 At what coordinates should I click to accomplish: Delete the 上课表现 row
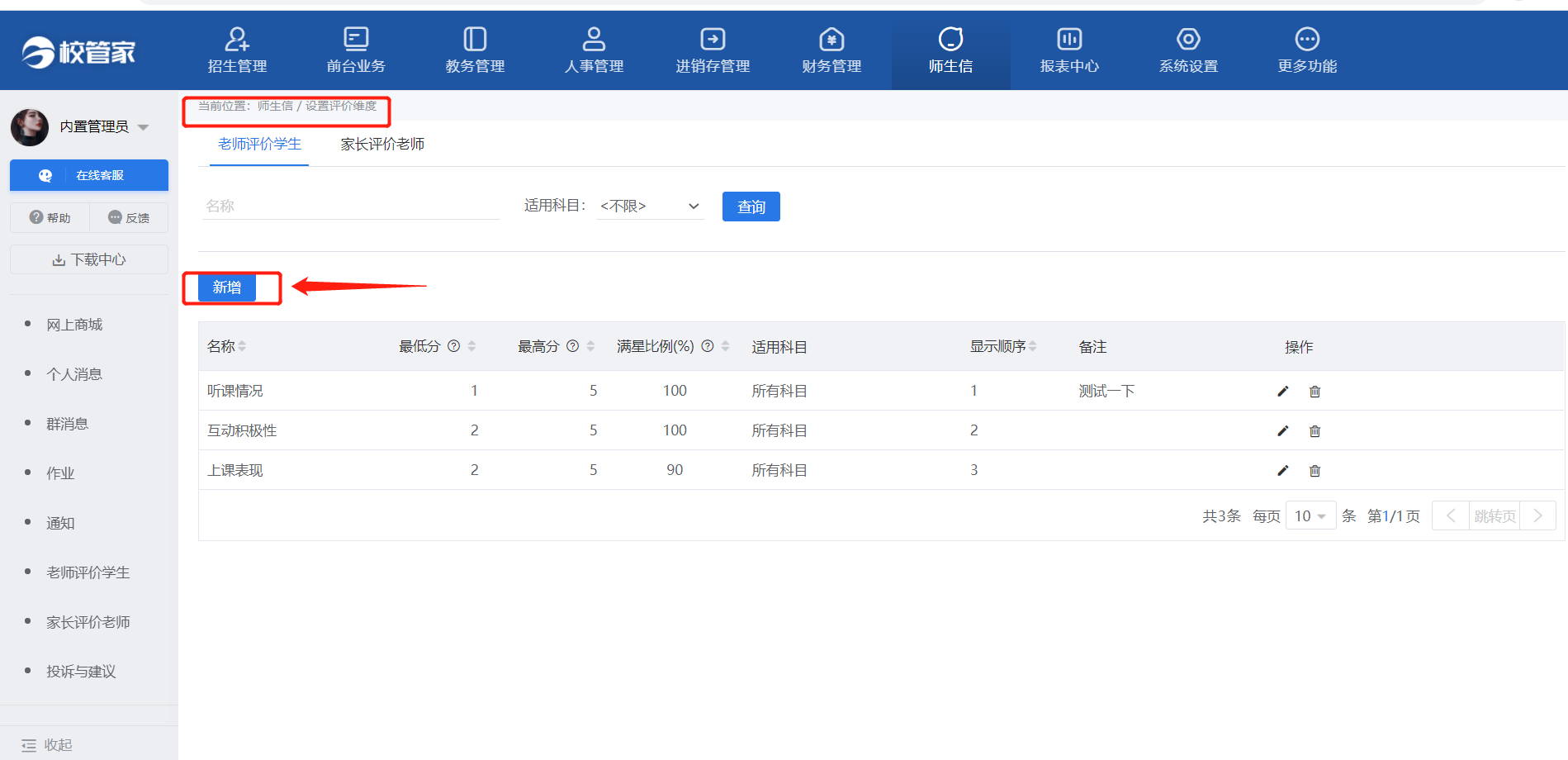[x=1315, y=470]
